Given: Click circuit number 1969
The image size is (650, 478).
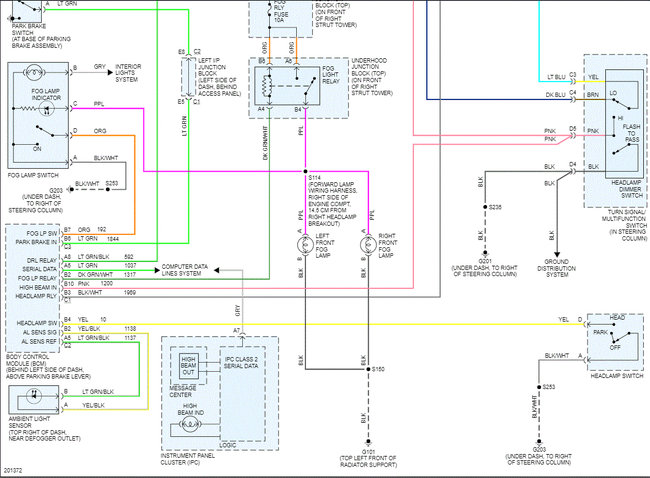Looking at the screenshot, I should pyautogui.click(x=130, y=293).
